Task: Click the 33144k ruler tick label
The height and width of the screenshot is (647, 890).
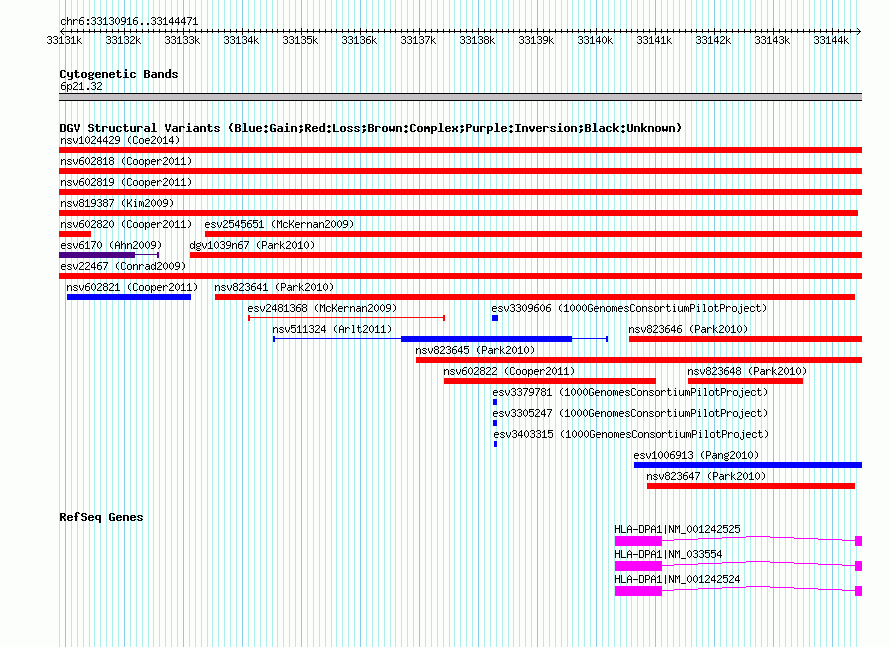Action: [x=832, y=40]
